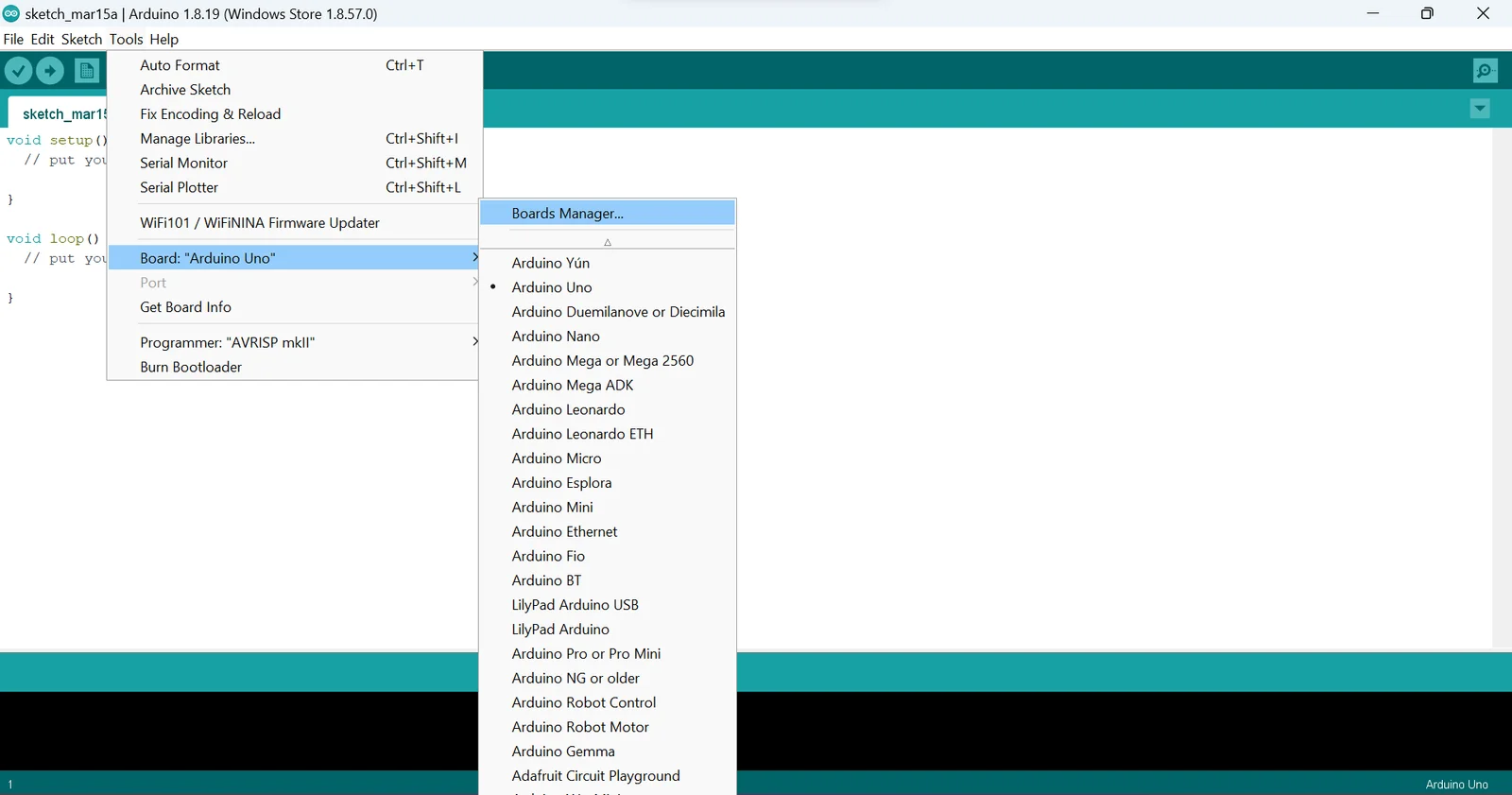
Task: Click the Tools menu in menu bar
Action: [126, 39]
